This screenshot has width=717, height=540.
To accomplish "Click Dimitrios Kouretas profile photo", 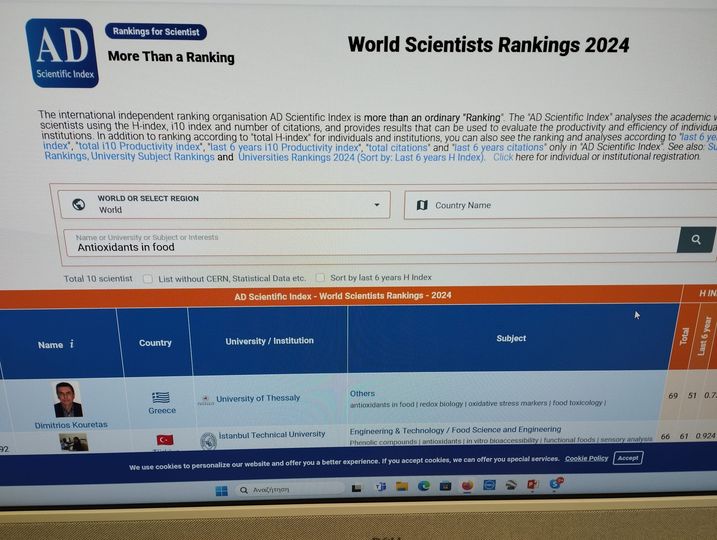I will [x=68, y=399].
